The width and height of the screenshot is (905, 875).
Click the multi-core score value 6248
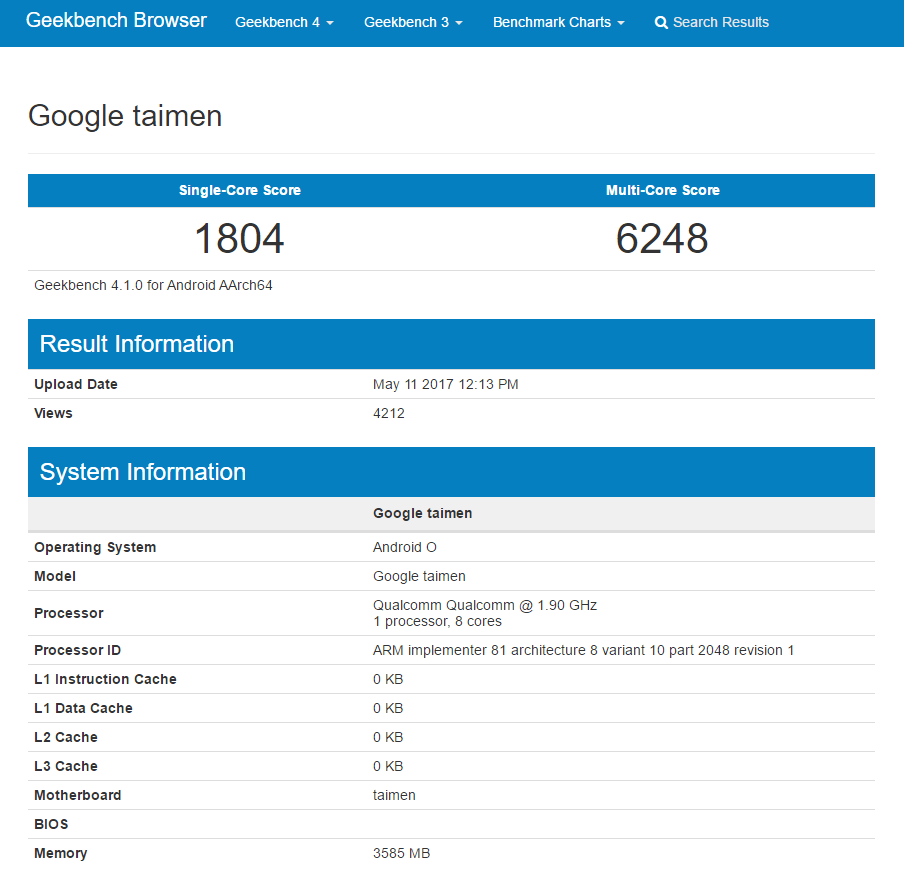click(x=662, y=238)
